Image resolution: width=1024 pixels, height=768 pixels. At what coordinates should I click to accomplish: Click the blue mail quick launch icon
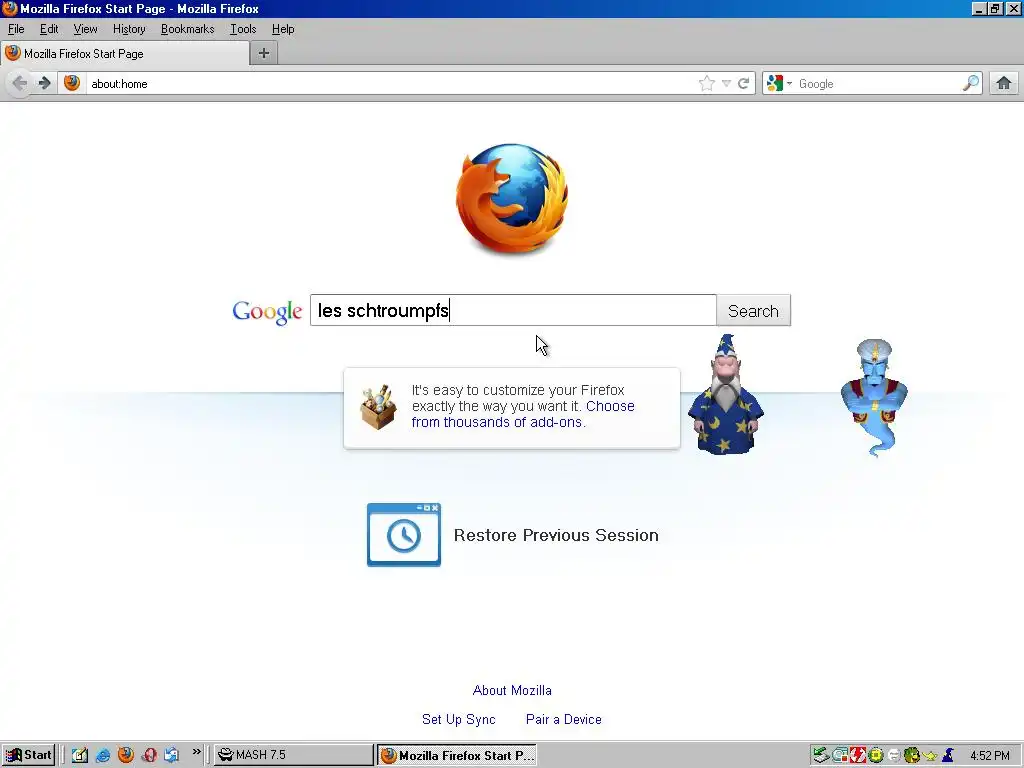tap(172, 755)
